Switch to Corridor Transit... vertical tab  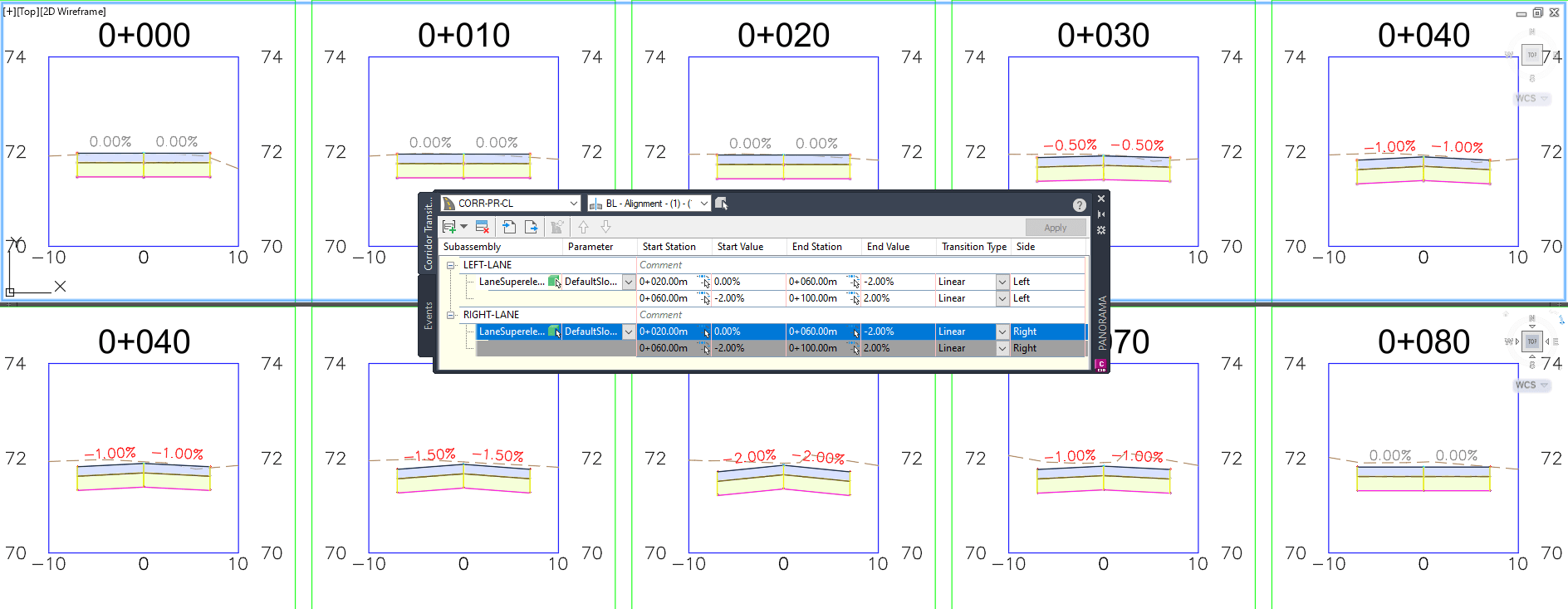(428, 234)
